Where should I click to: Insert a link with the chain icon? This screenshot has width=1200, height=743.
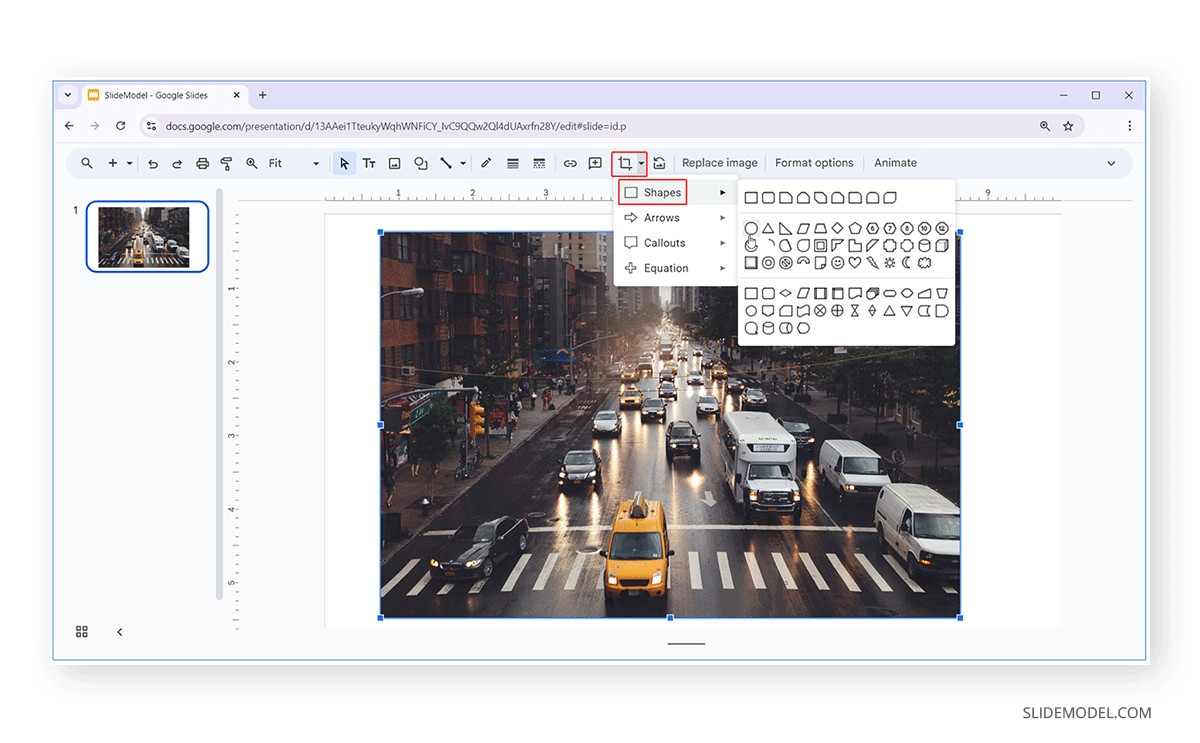pos(570,163)
